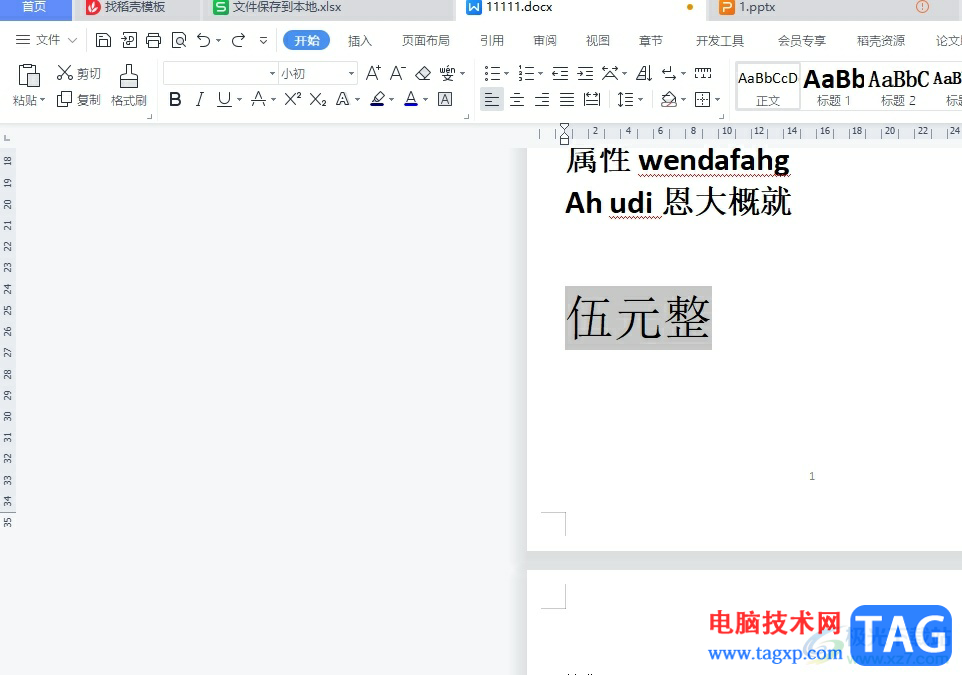This screenshot has height=675, width=962.
Task: Open the 章节 ribbon tab
Action: tap(650, 40)
